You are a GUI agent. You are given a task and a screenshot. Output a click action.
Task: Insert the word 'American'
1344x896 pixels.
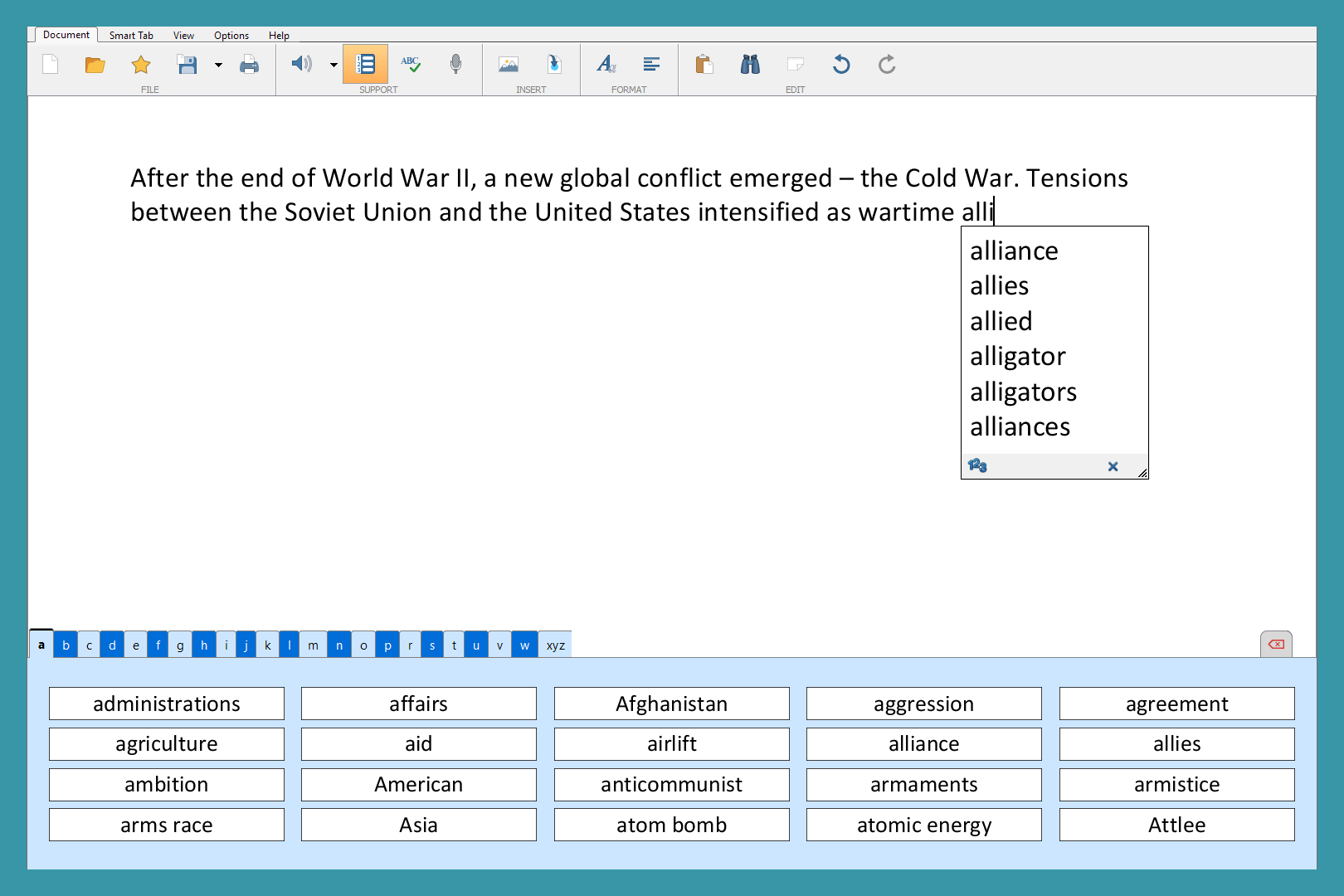tap(419, 785)
